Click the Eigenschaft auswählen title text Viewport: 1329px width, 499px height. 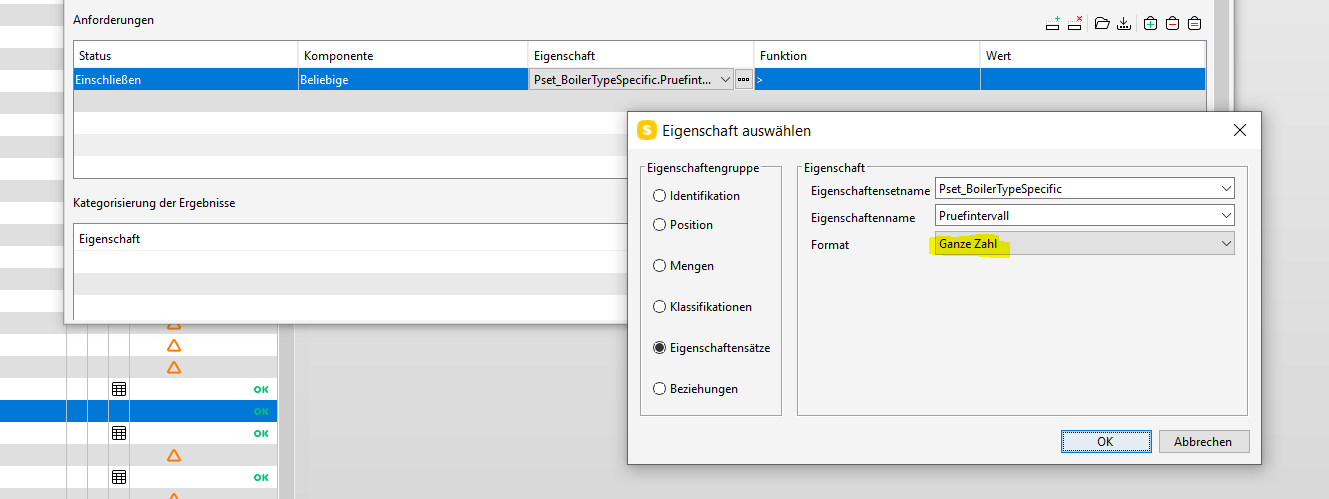tap(737, 131)
